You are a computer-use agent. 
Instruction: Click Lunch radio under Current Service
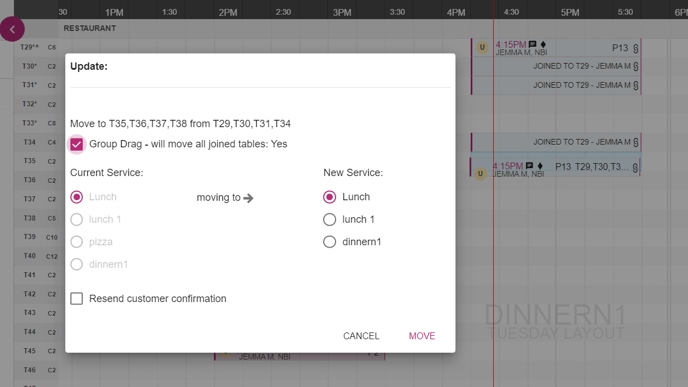(x=76, y=197)
